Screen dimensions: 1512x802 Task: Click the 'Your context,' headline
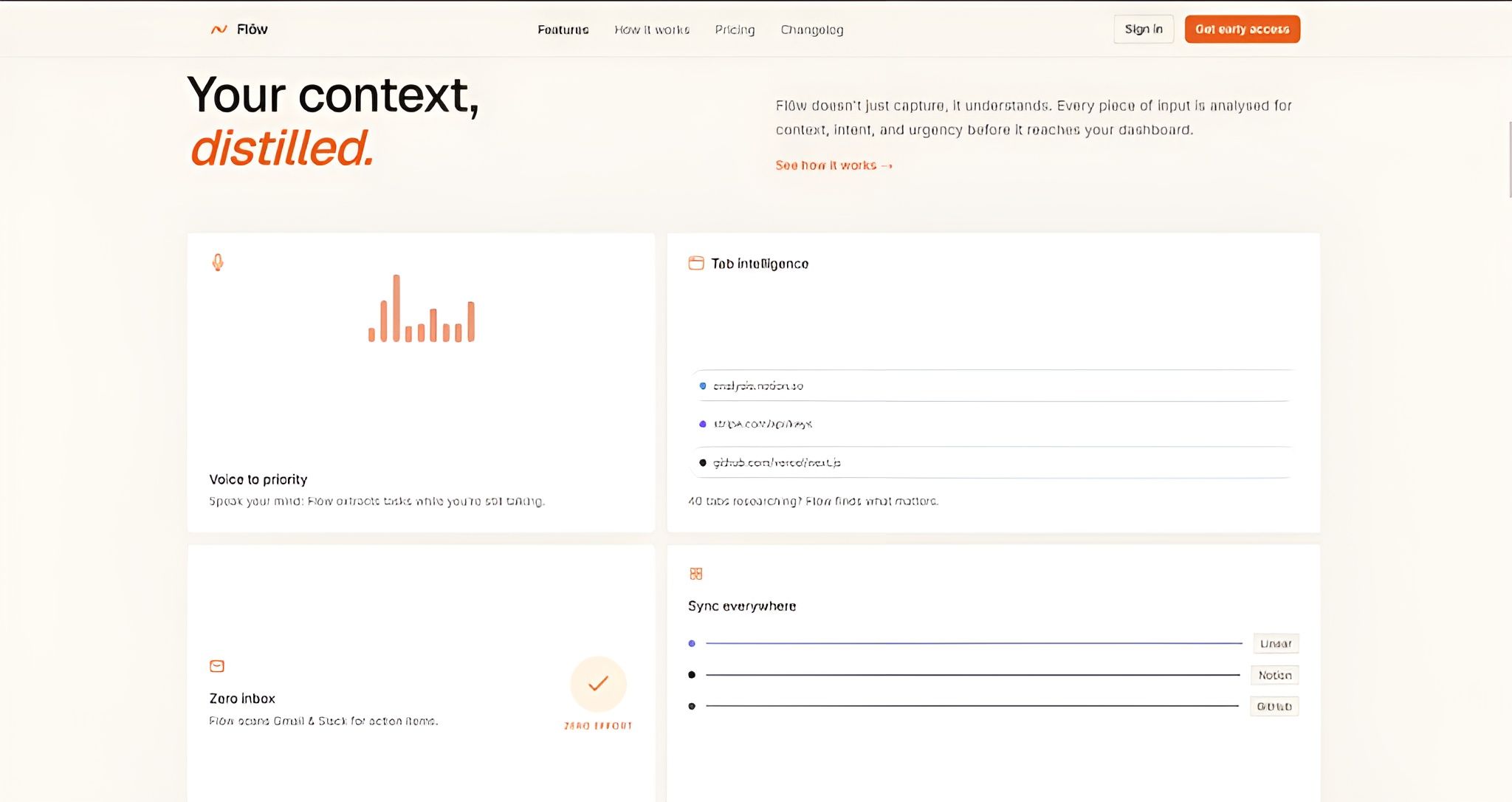point(334,96)
